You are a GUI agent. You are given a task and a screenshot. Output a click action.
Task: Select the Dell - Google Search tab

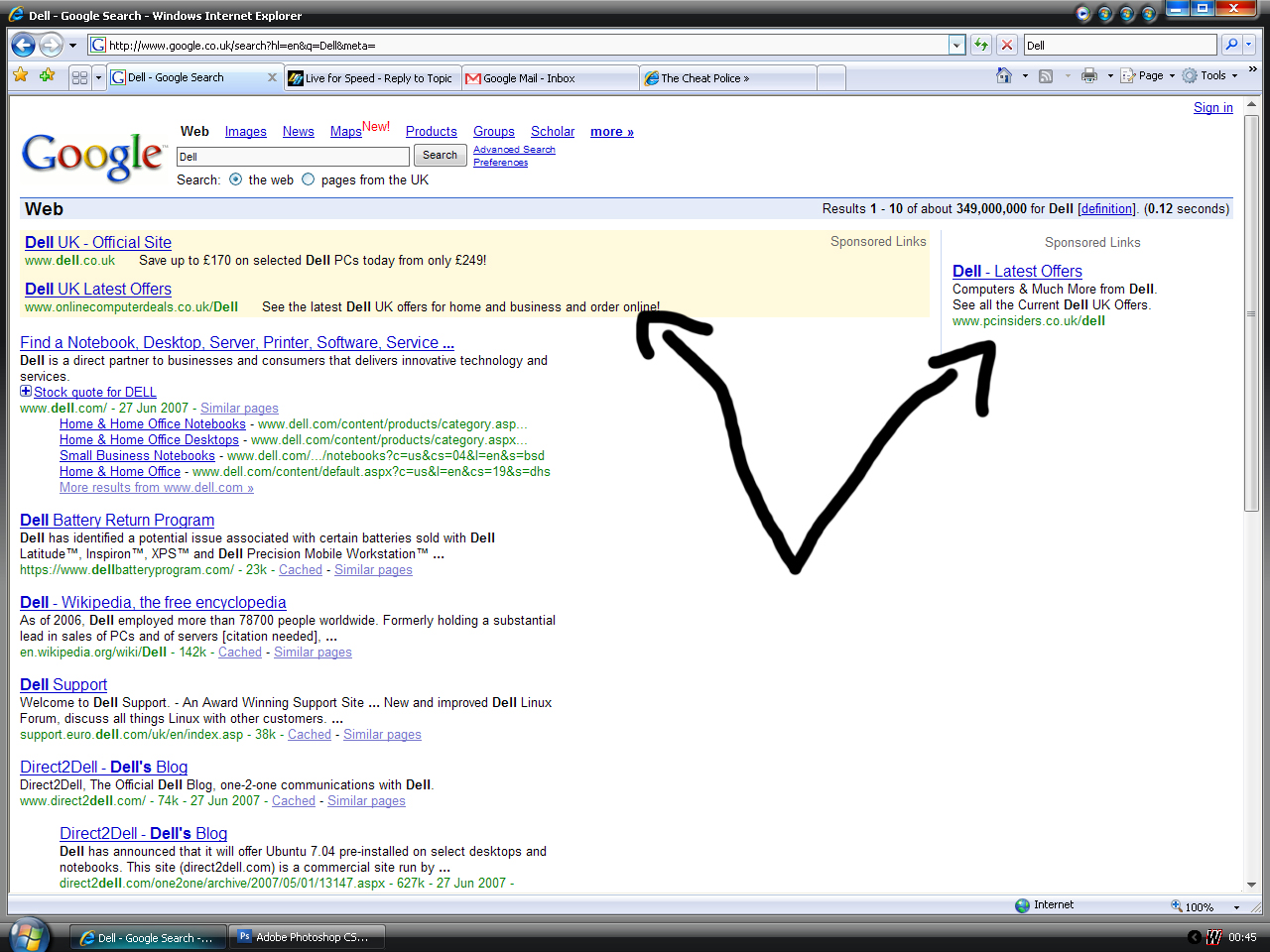[x=189, y=77]
